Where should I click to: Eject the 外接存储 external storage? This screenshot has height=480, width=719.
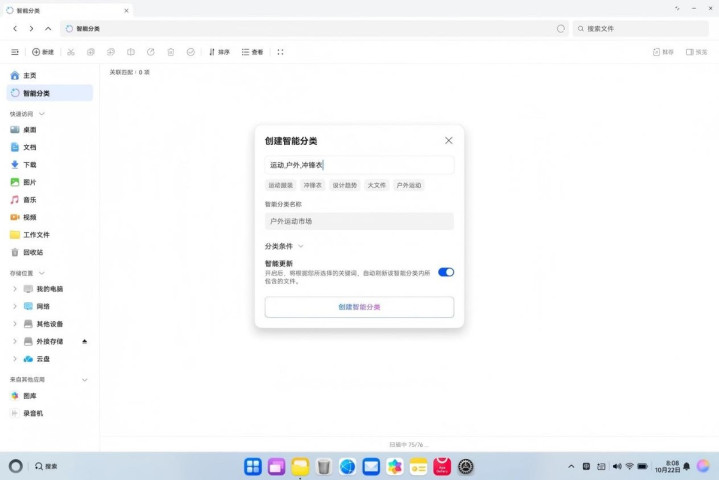point(85,341)
